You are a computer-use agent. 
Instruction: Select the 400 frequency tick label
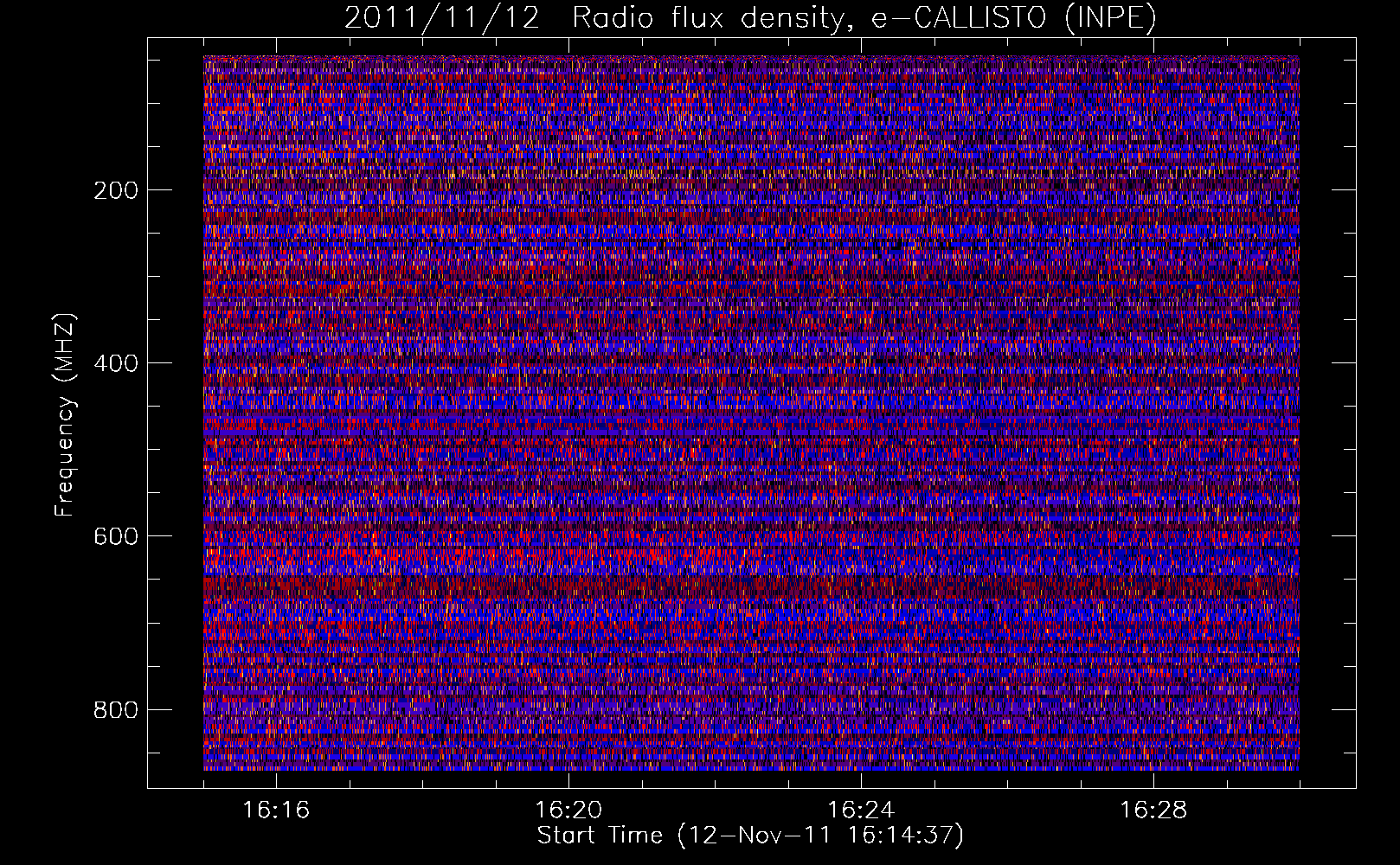click(x=116, y=363)
